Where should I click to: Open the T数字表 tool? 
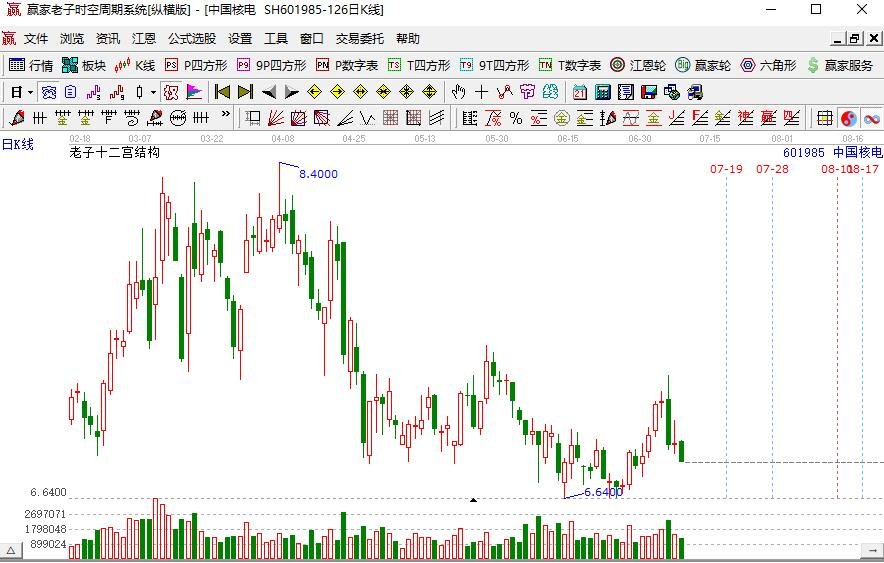coord(570,65)
